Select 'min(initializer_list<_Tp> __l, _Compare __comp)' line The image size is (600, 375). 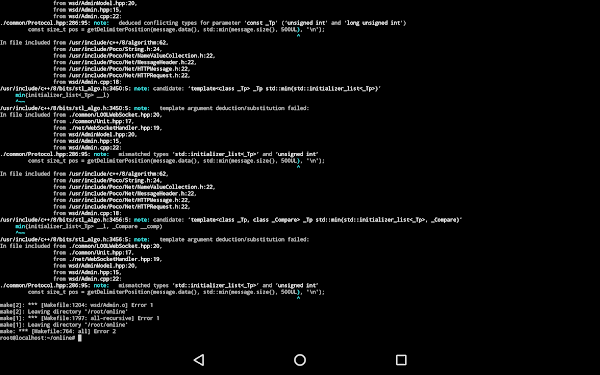tap(89, 227)
